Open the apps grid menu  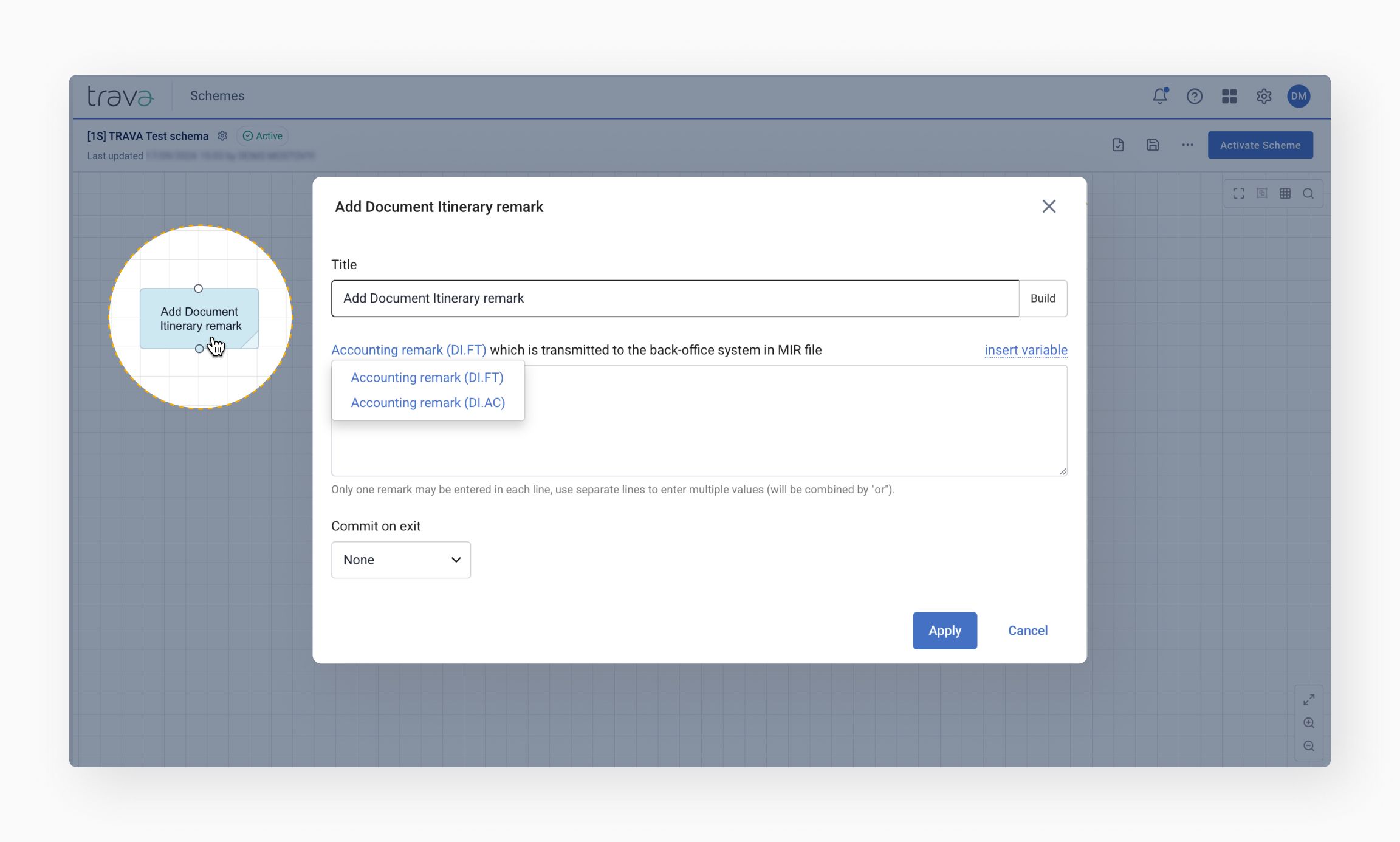pos(1229,96)
